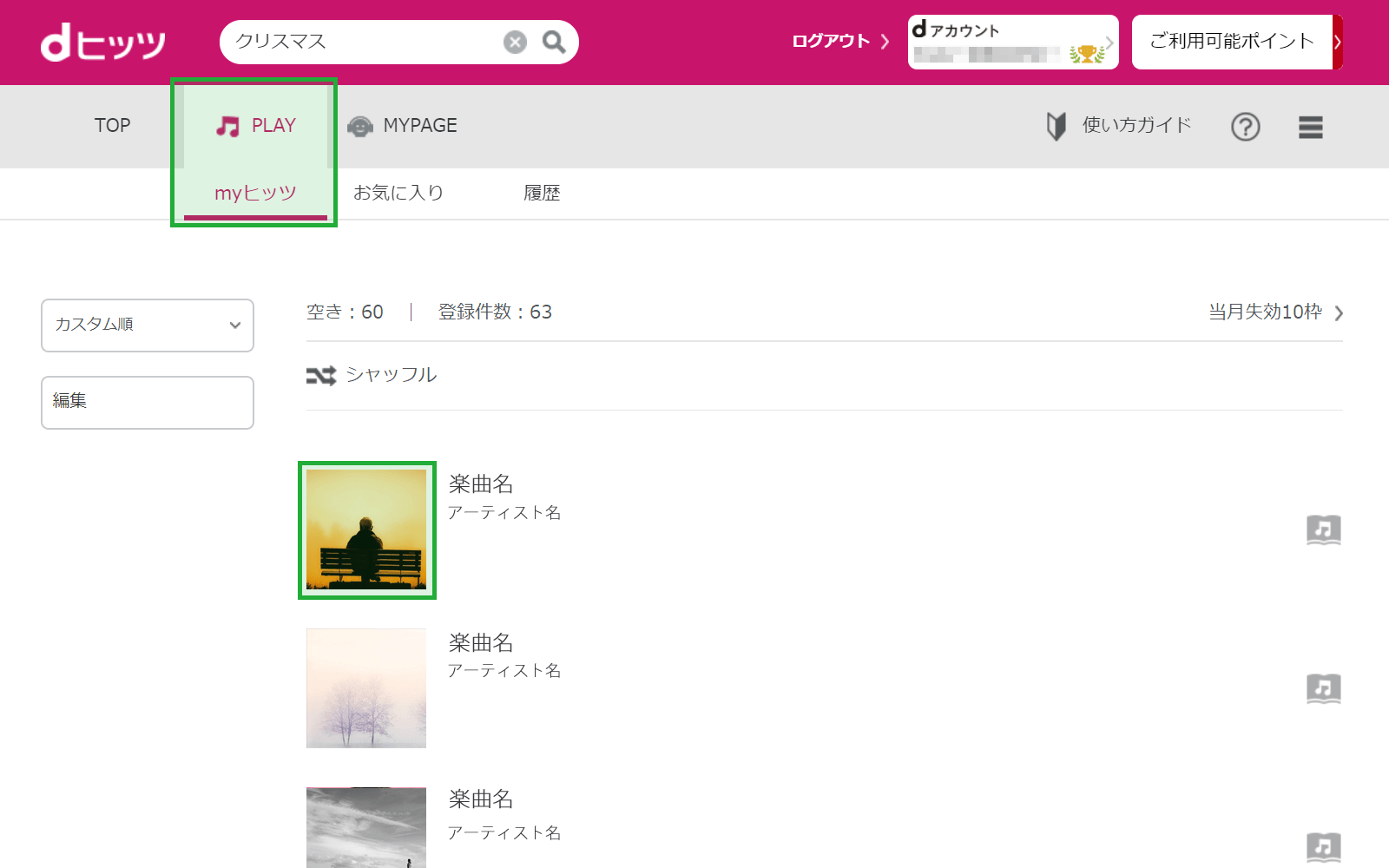Screen dimensions: 1389x868
Task: Open the help question mark icon
Action: click(1246, 127)
